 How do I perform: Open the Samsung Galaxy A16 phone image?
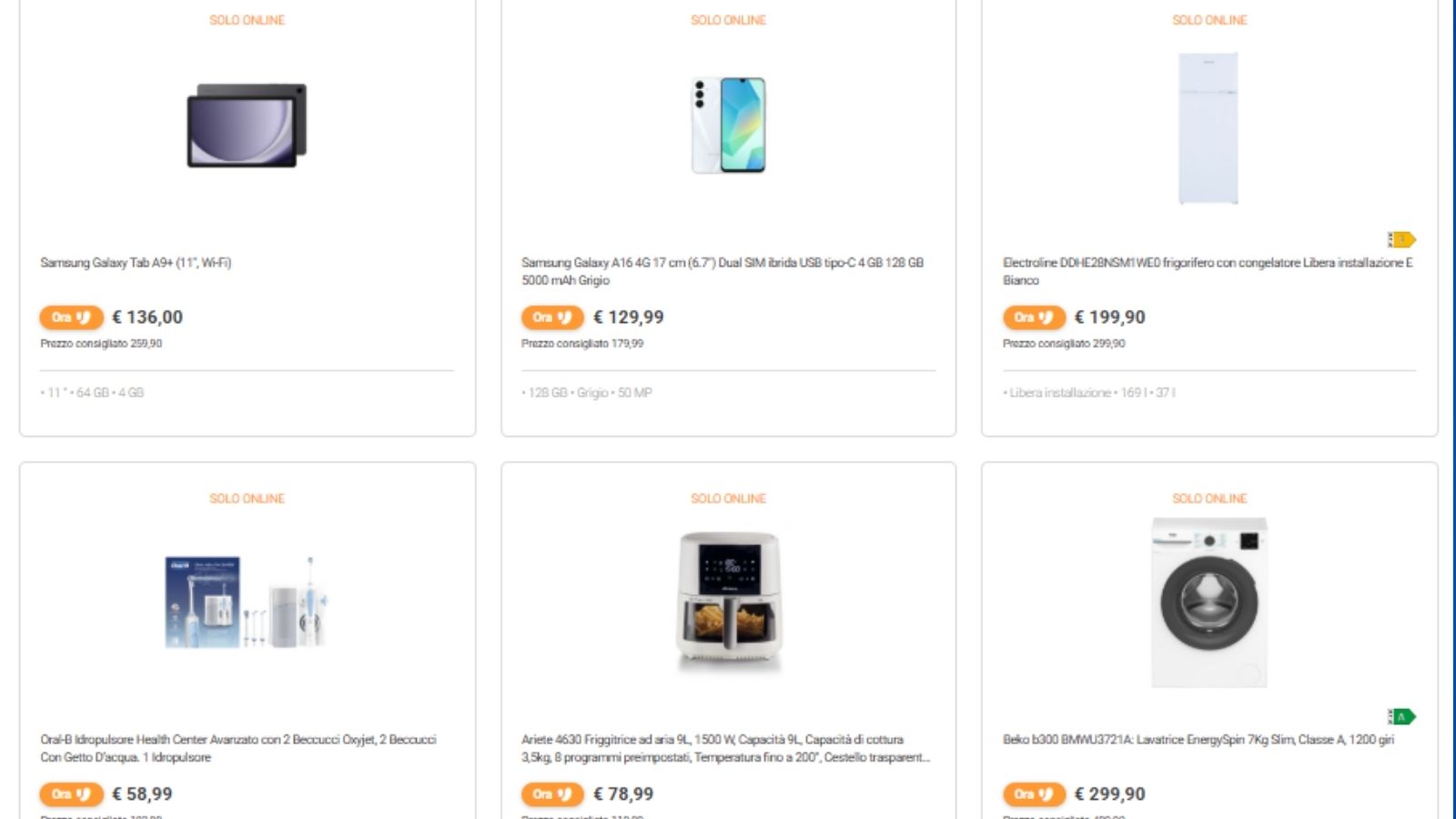[728, 126]
